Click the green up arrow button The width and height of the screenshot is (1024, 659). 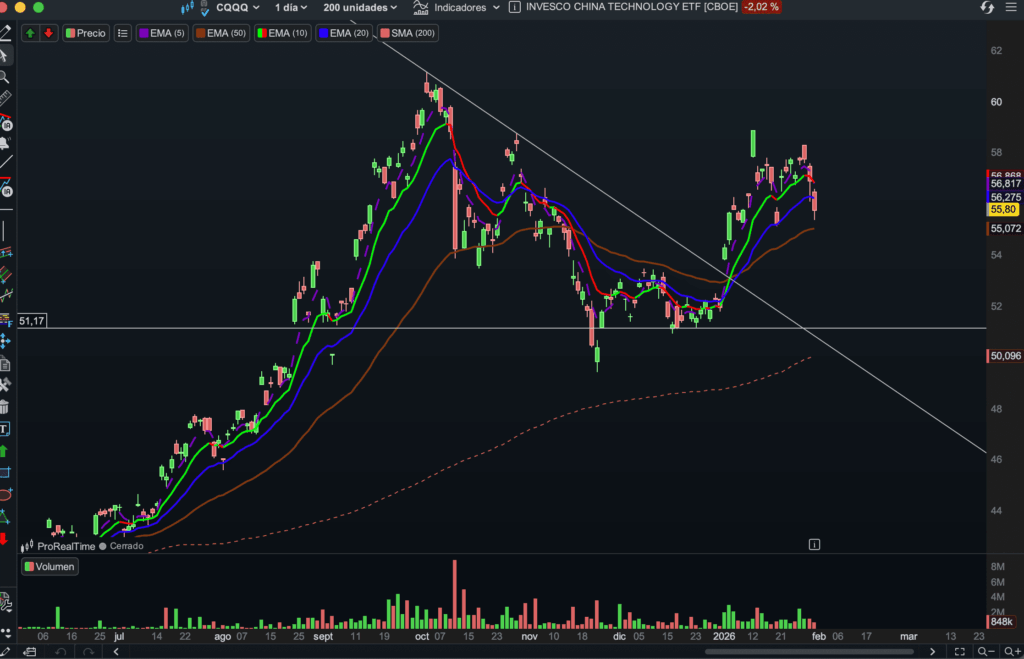[30, 33]
